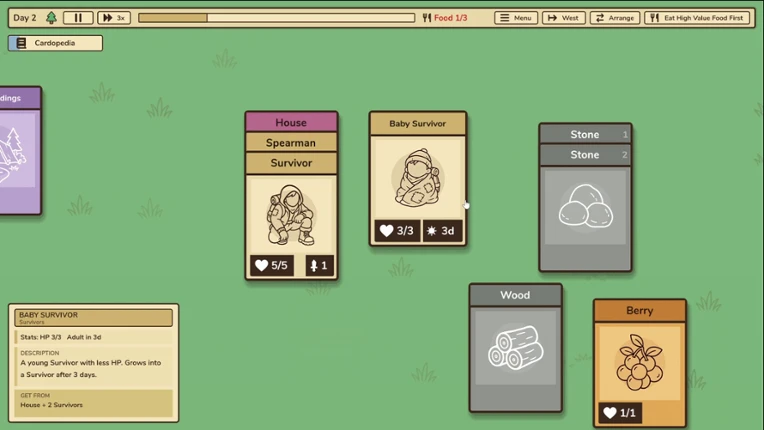The width and height of the screenshot is (764, 430).
Task: Toggle the 3x fast-forward speed
Action: point(114,18)
